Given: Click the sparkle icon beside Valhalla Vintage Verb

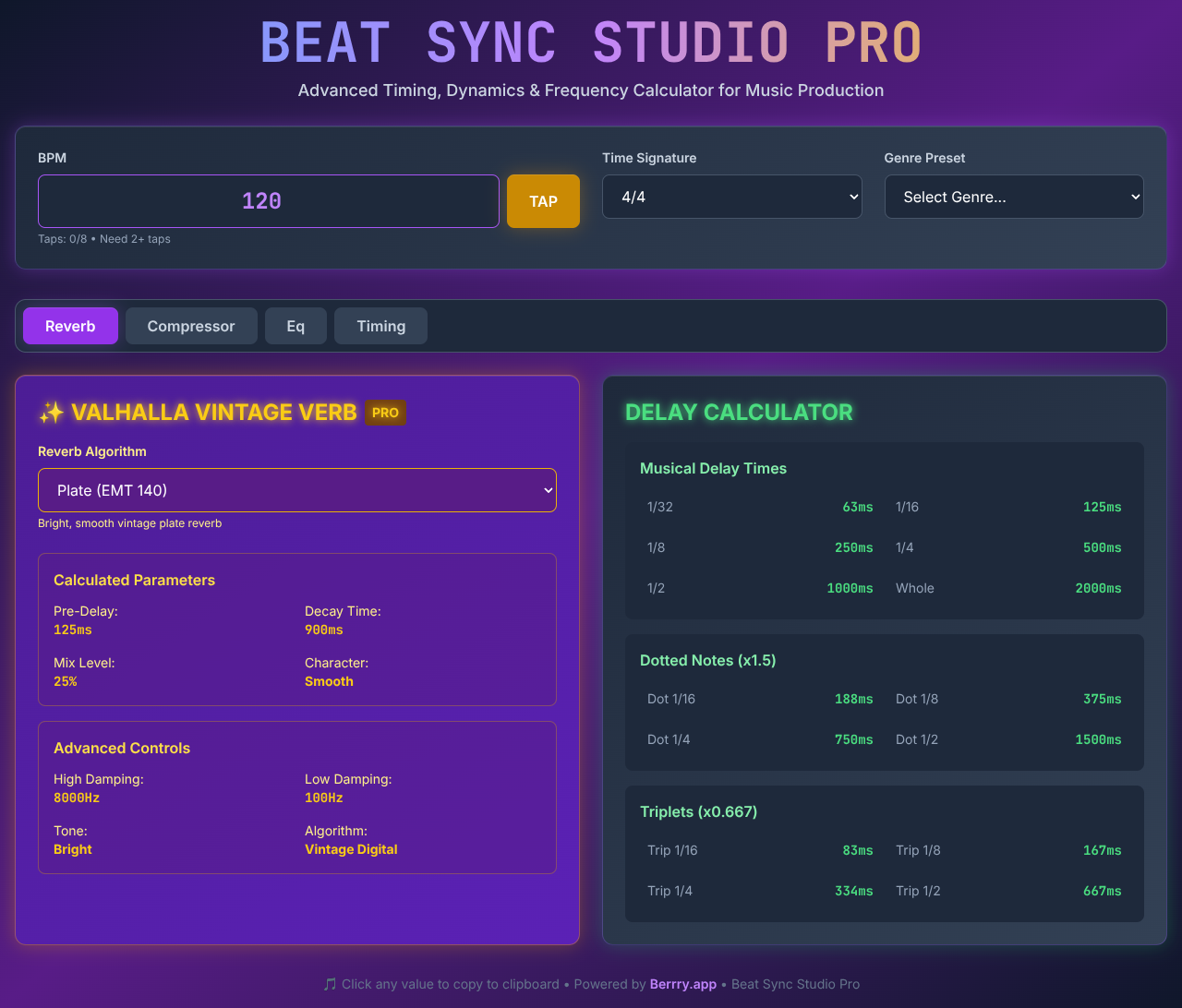Looking at the screenshot, I should 51,412.
